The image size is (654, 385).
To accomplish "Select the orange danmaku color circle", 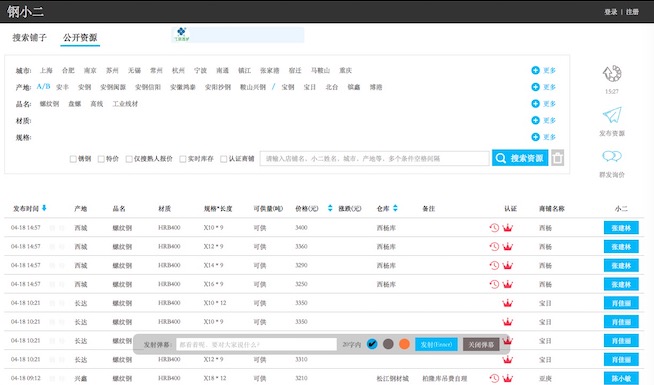I will point(404,344).
